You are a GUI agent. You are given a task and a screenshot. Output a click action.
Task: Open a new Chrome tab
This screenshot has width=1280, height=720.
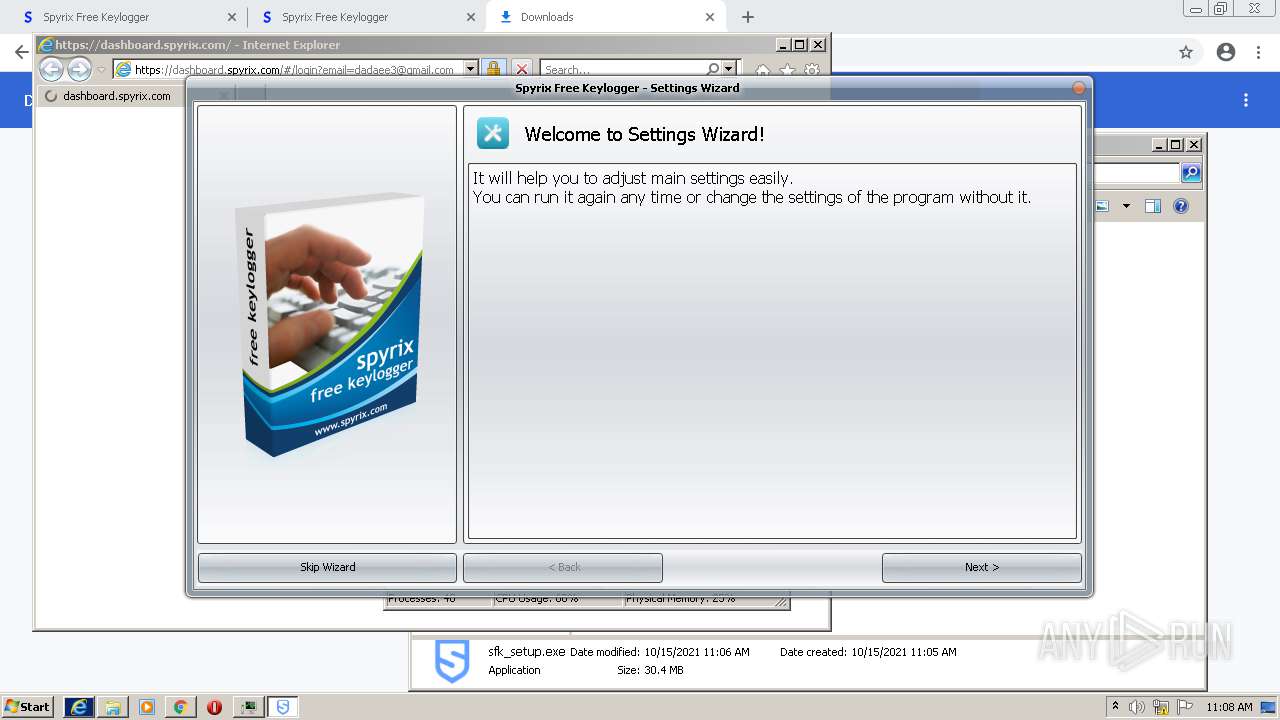click(748, 17)
